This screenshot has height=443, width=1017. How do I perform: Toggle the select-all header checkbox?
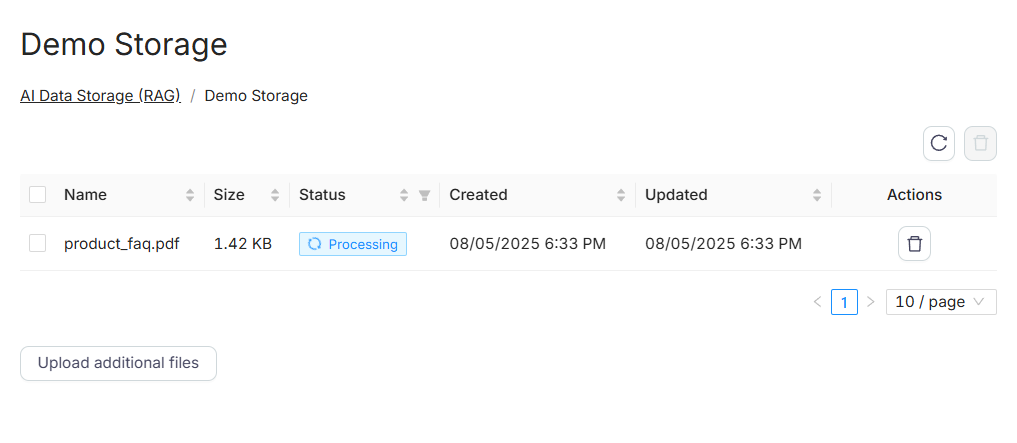pos(38,195)
